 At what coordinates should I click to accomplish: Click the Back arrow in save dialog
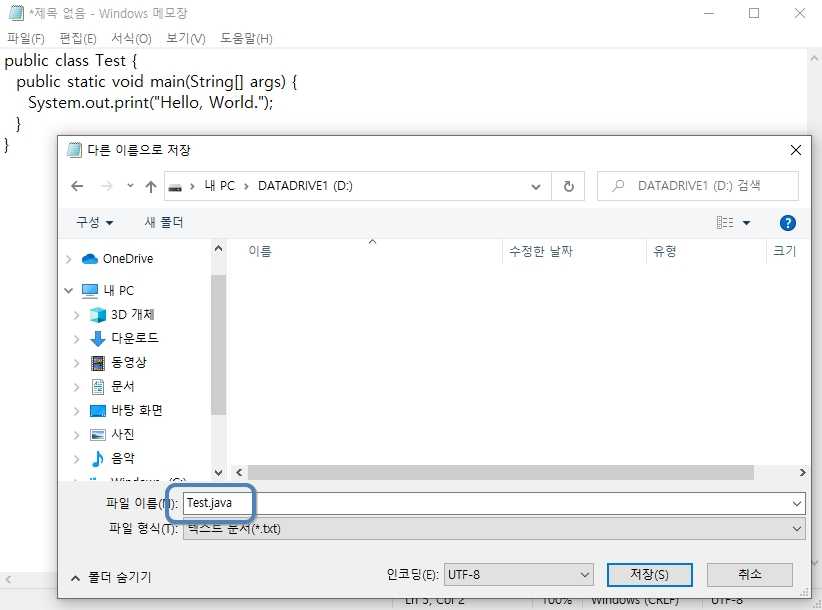[77, 186]
